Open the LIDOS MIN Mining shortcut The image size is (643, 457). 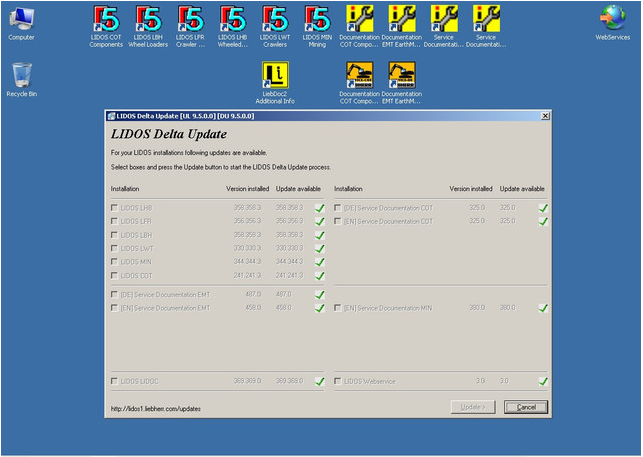317,18
